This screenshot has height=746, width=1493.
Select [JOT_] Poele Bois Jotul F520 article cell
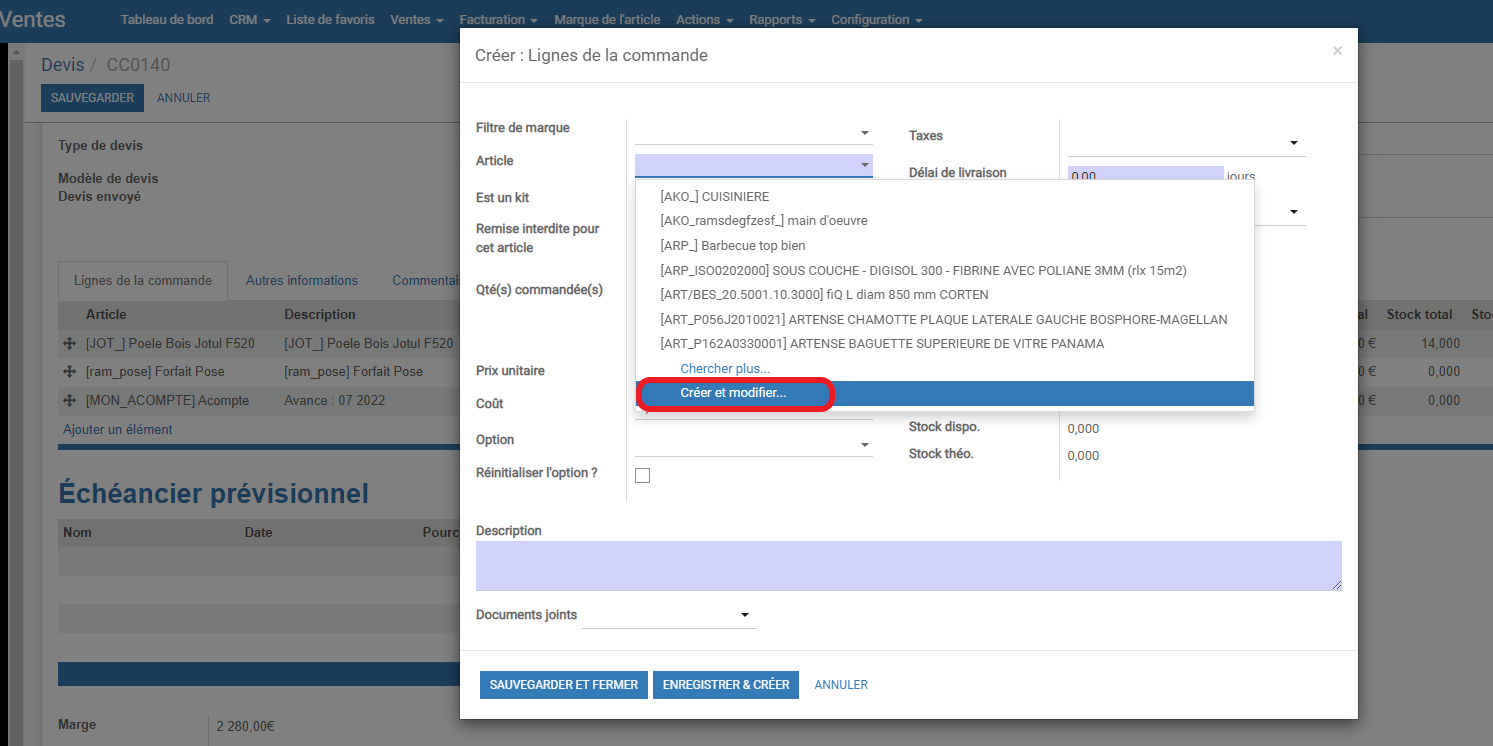[x=170, y=343]
